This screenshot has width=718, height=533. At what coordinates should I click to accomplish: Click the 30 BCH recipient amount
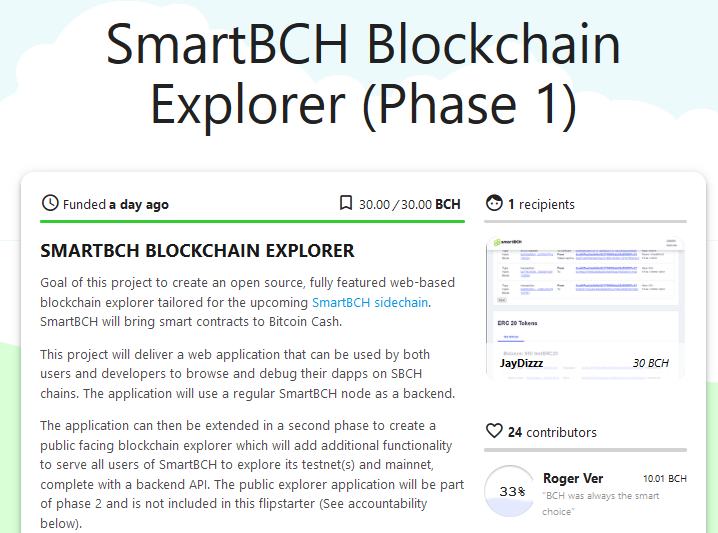pos(651,363)
